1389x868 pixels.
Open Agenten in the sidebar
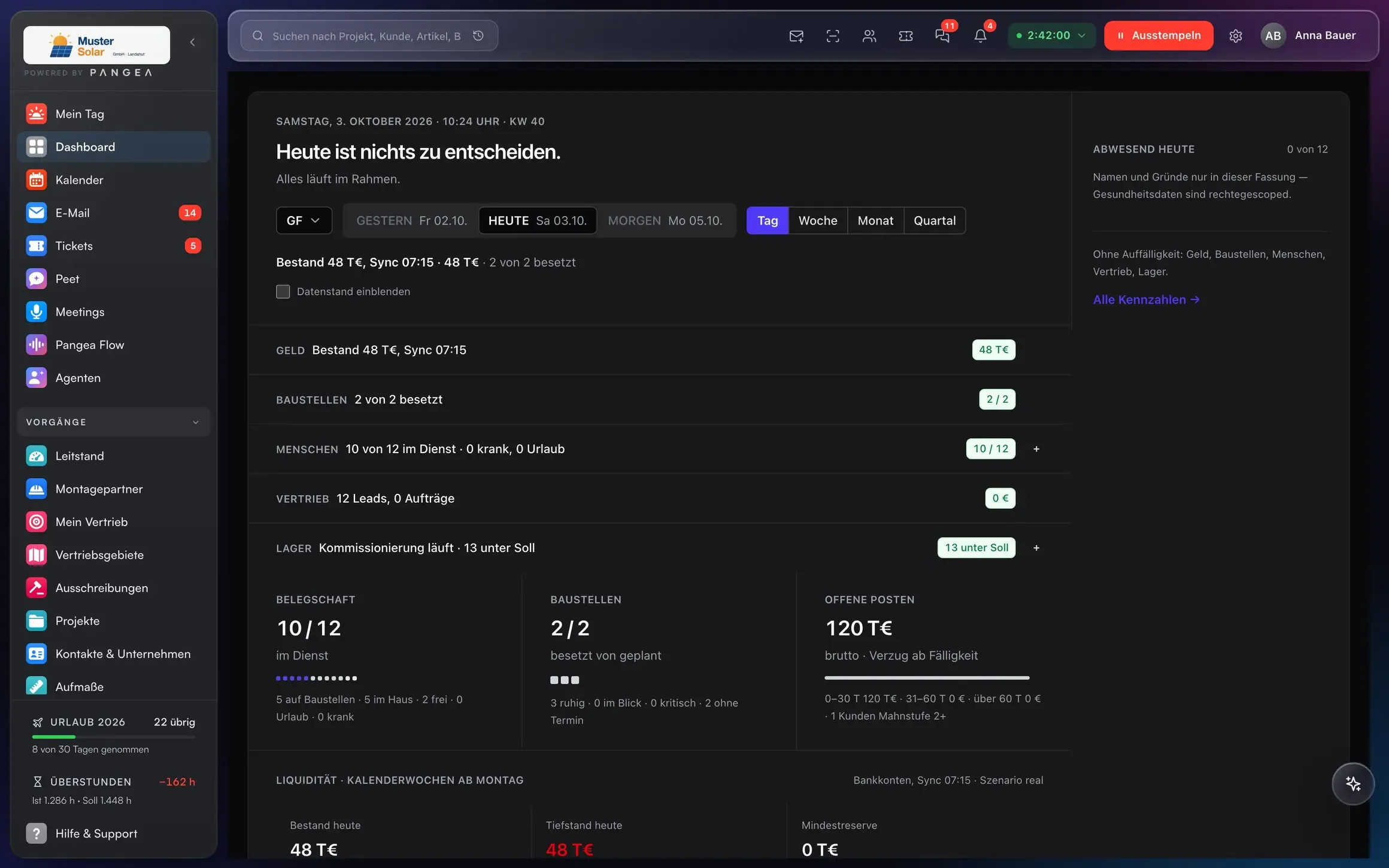pos(114,378)
